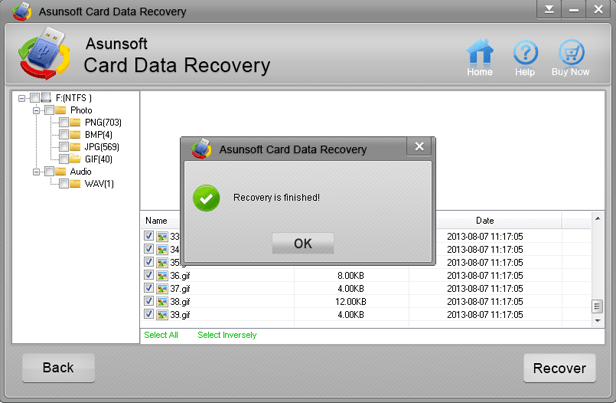Check the PNG(703) checkbox
Viewport: 616px width, 403px height.
[x=64, y=122]
